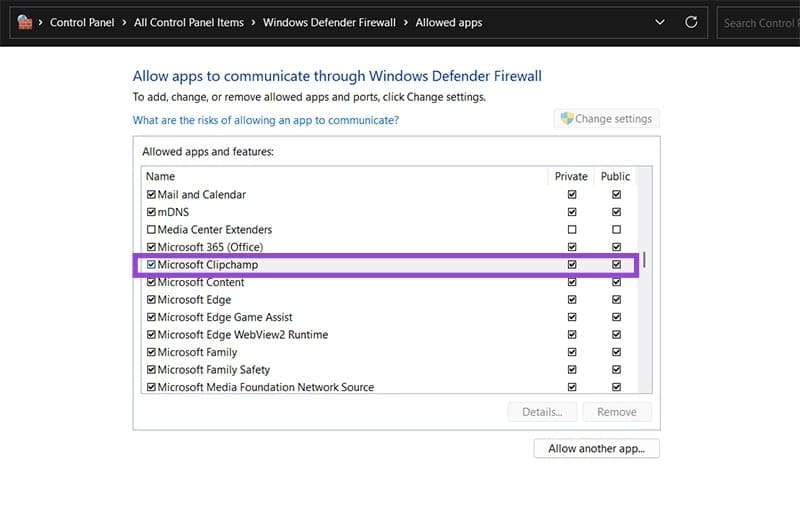The width and height of the screenshot is (800, 526).
Task: Open the address bar history dropdown
Action: 660,22
